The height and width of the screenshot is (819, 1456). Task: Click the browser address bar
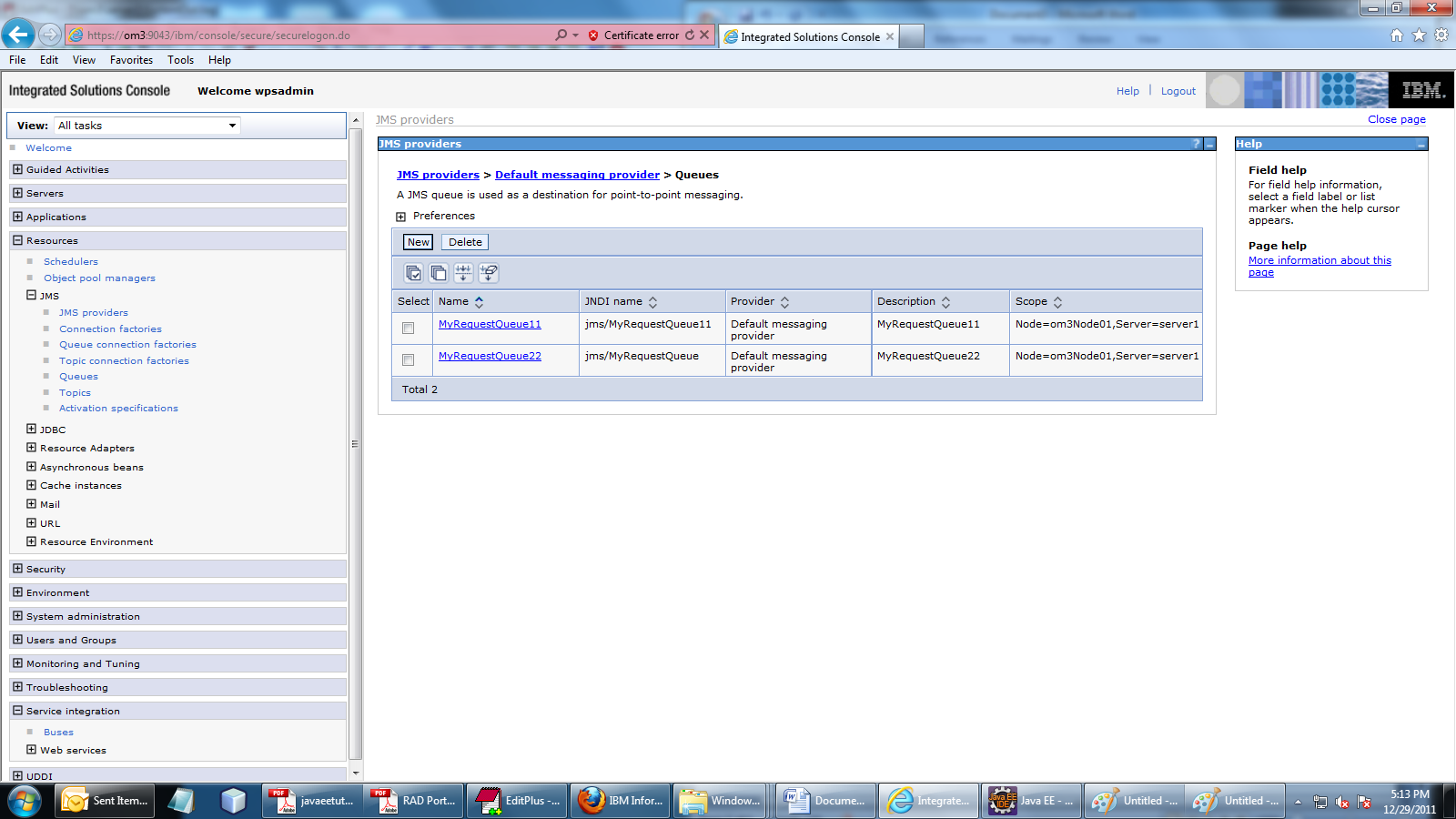[x=309, y=35]
